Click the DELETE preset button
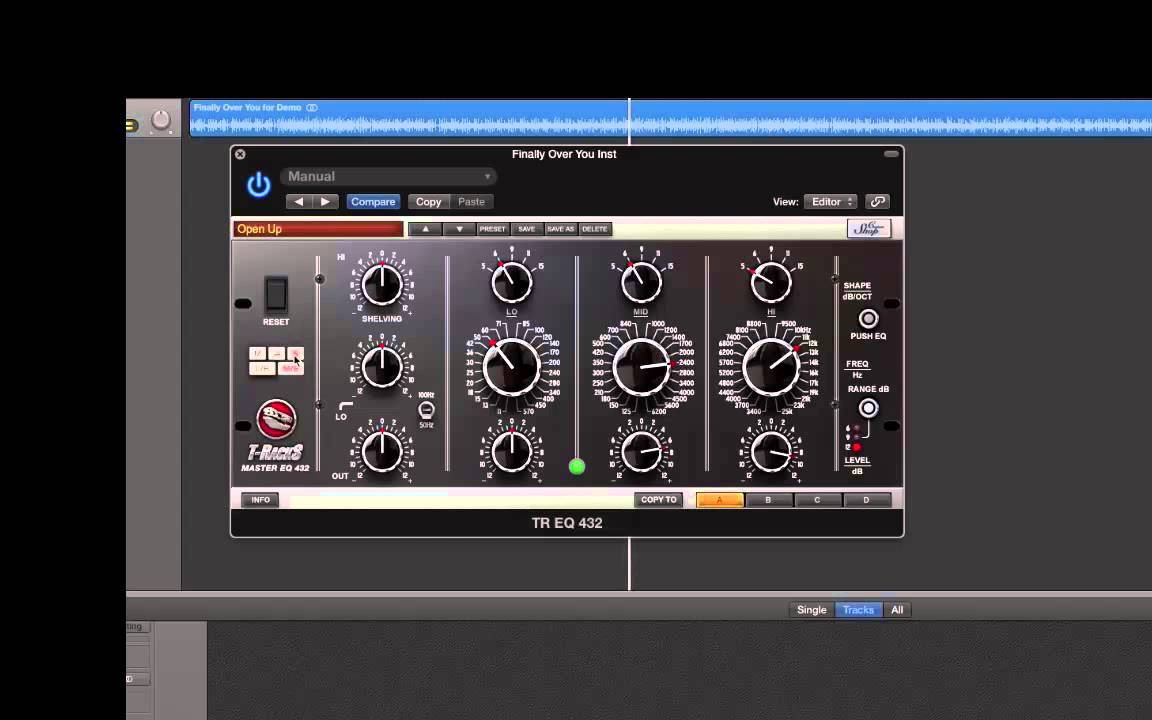The width and height of the screenshot is (1152, 720). [594, 229]
